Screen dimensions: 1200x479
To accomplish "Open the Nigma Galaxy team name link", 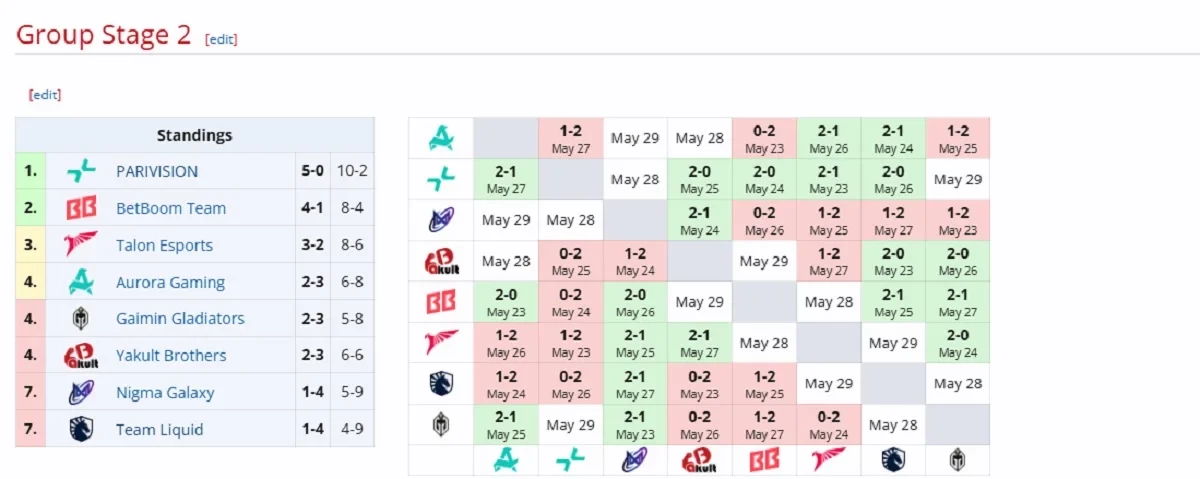I will point(165,393).
